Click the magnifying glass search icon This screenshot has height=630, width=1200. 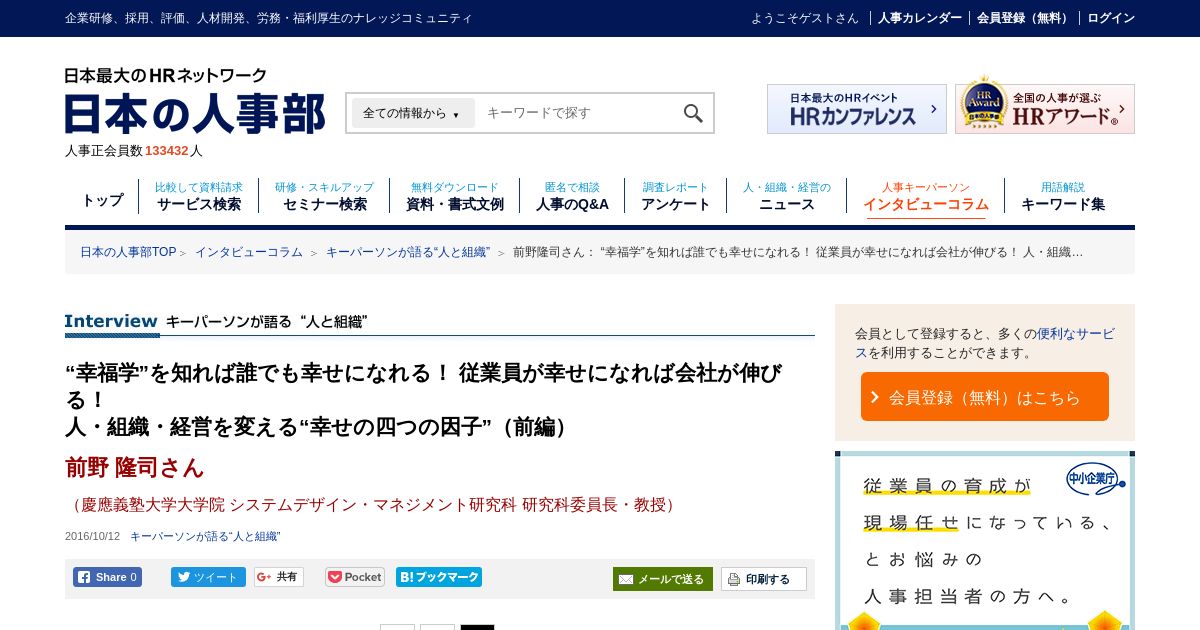[693, 113]
